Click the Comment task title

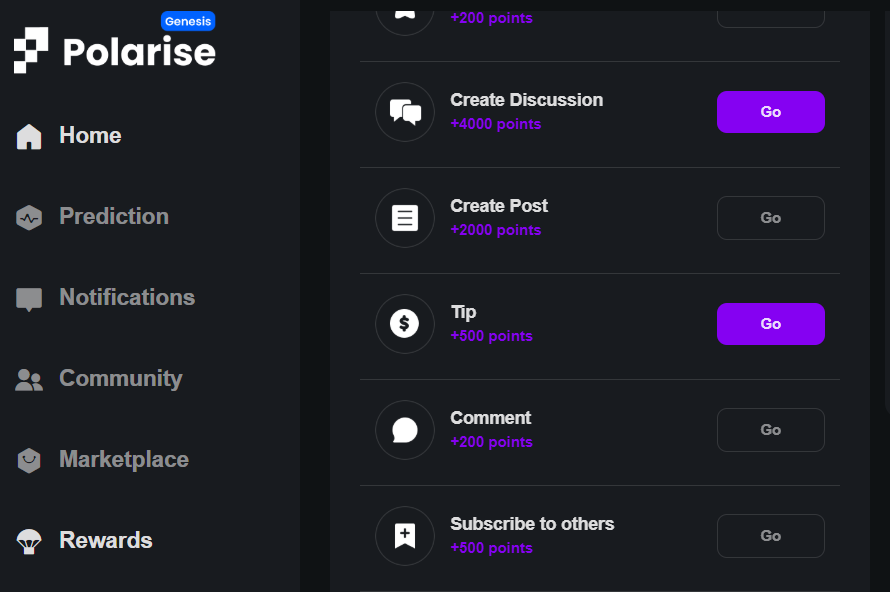[490, 418]
